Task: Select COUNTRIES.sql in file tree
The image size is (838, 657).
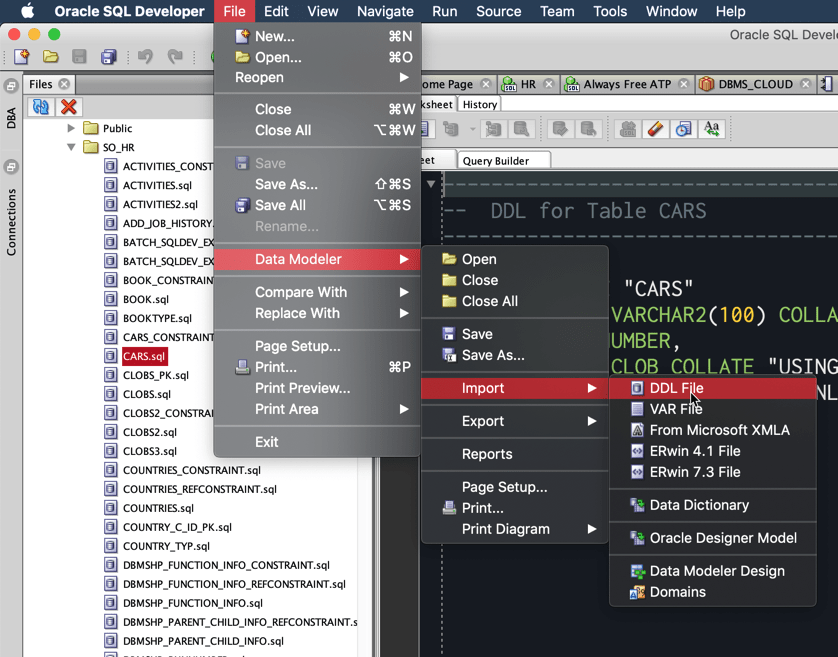Action: coord(158,508)
